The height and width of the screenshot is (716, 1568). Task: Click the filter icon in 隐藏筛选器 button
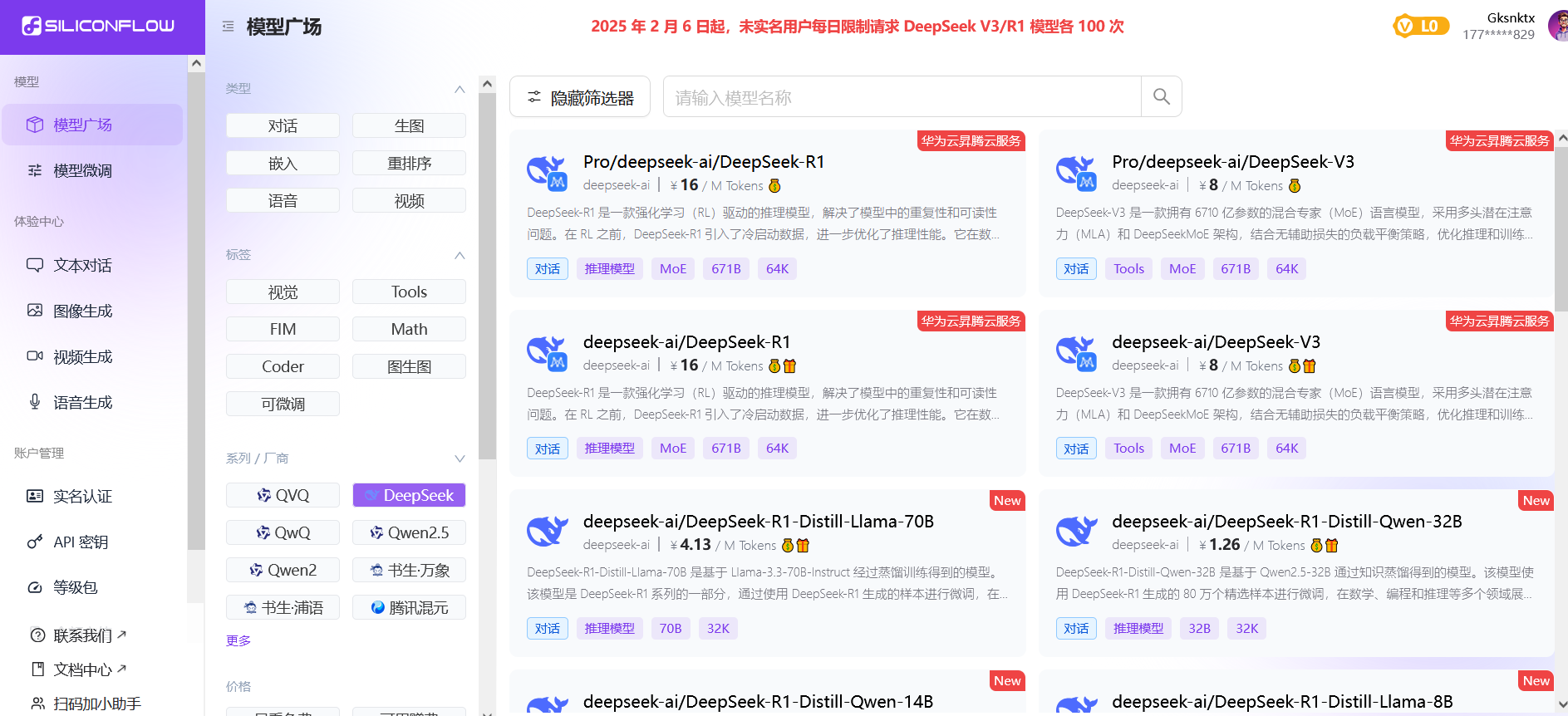click(534, 97)
